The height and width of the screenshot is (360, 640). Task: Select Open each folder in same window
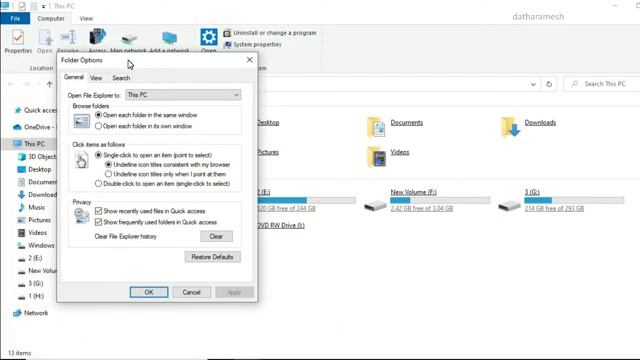click(98, 115)
